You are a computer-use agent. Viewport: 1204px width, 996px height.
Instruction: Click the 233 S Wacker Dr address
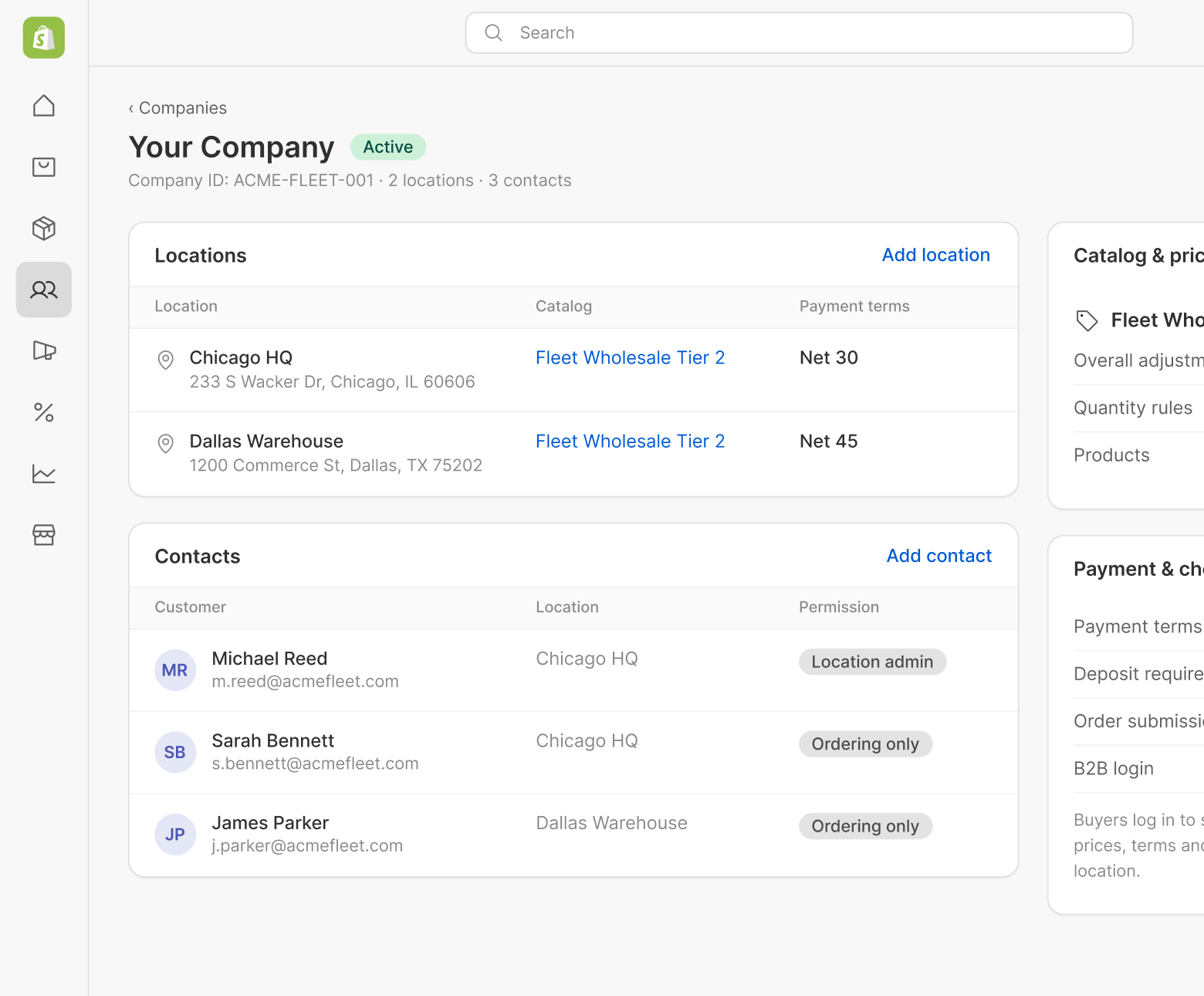point(332,382)
